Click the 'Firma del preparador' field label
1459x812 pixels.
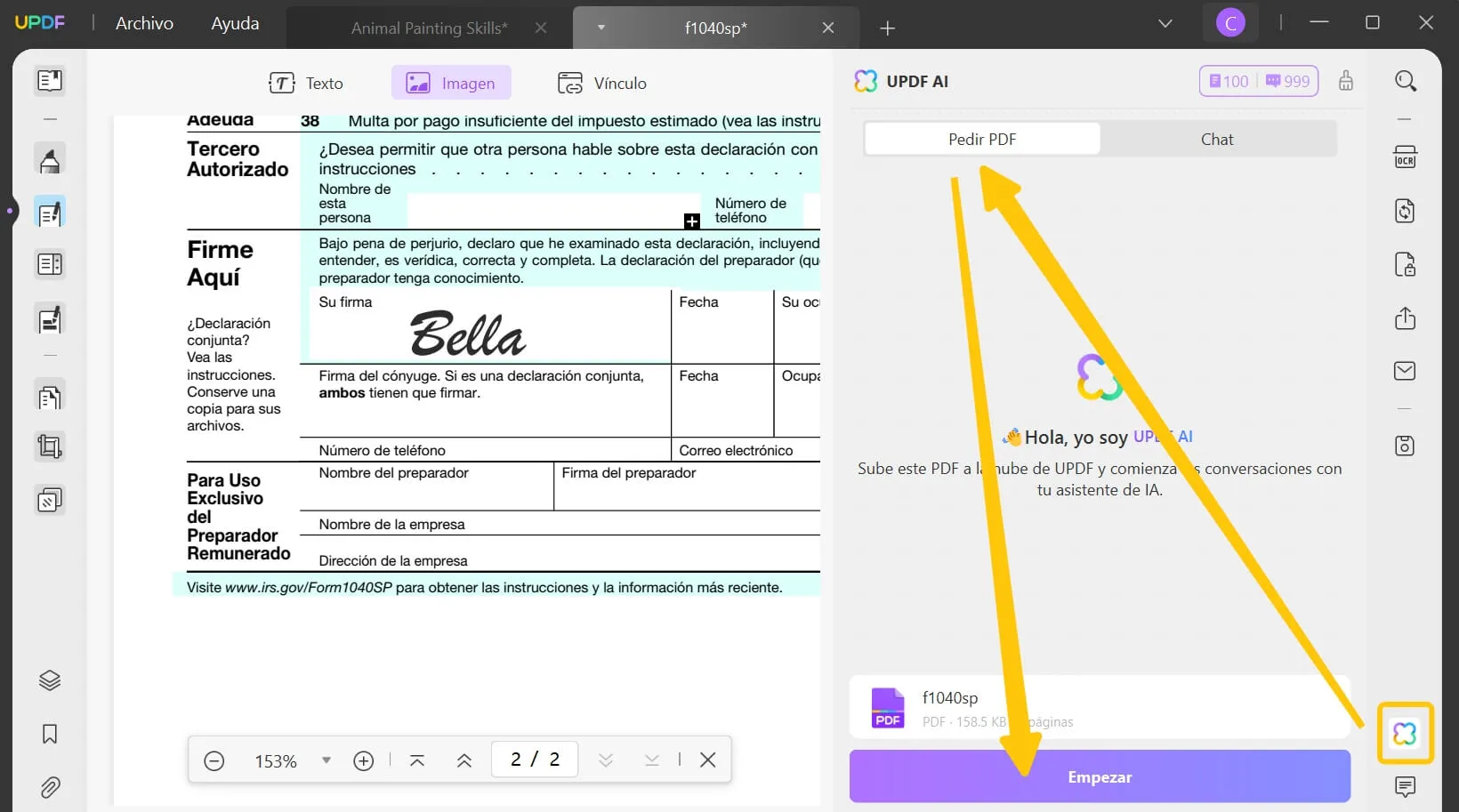coord(629,473)
